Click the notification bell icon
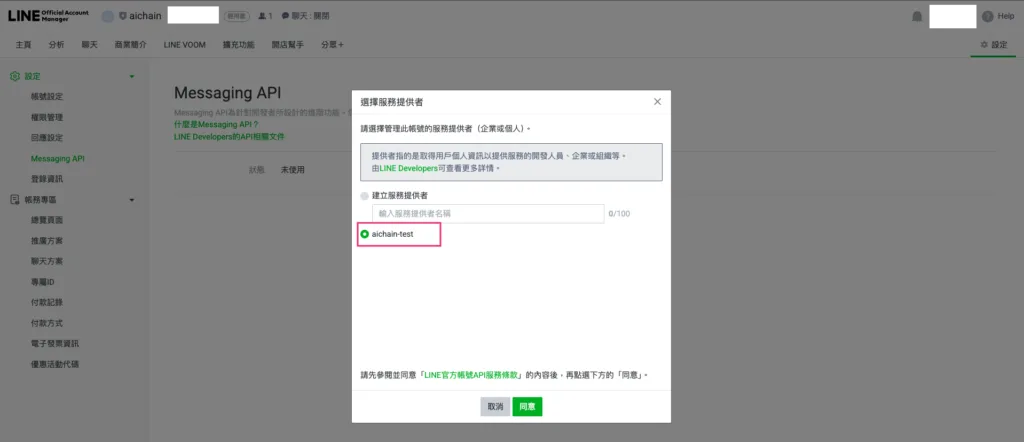The width and height of the screenshot is (1024, 442). (x=918, y=16)
